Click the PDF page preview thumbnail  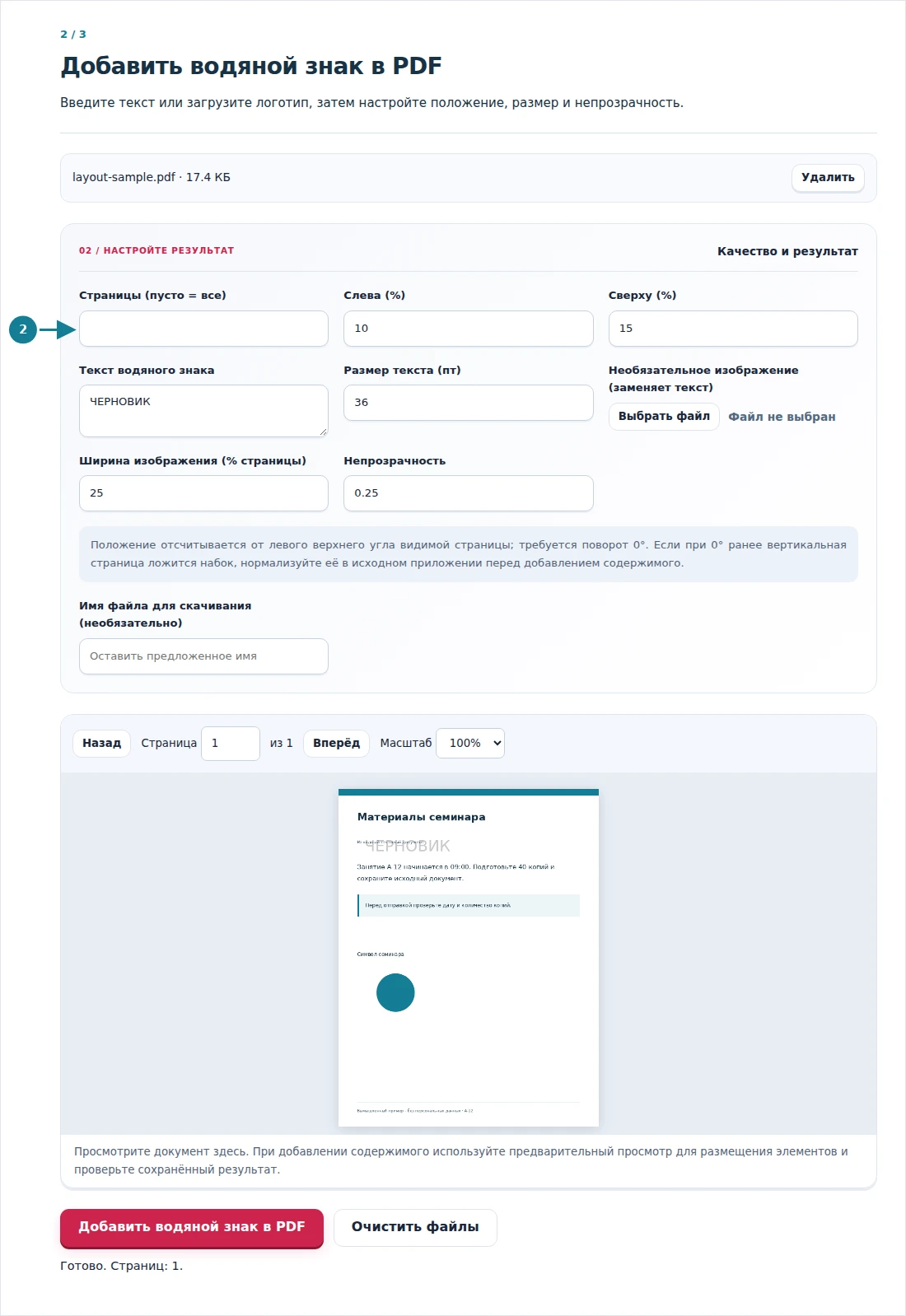click(469, 958)
